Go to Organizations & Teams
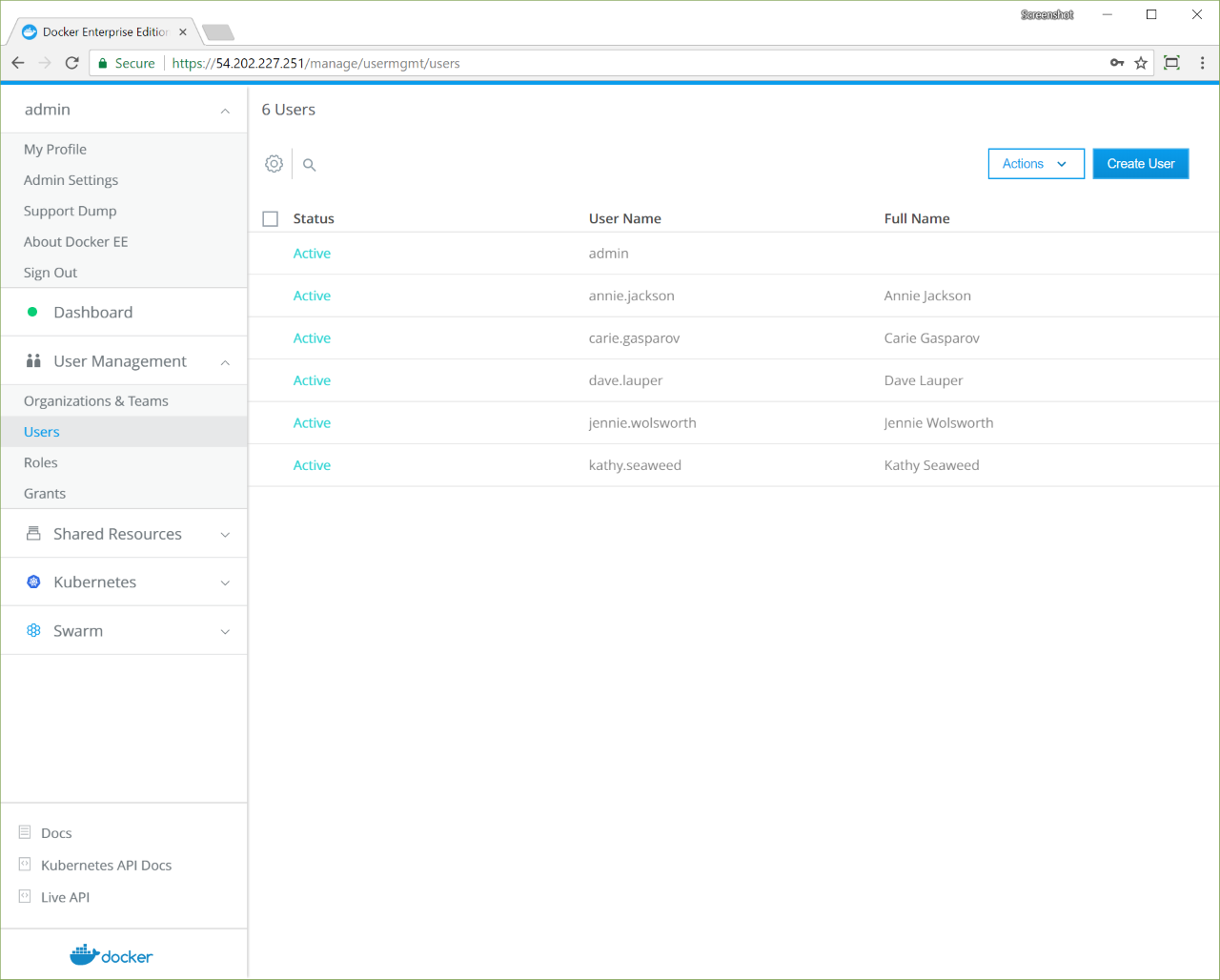Image resolution: width=1220 pixels, height=980 pixels. [95, 401]
